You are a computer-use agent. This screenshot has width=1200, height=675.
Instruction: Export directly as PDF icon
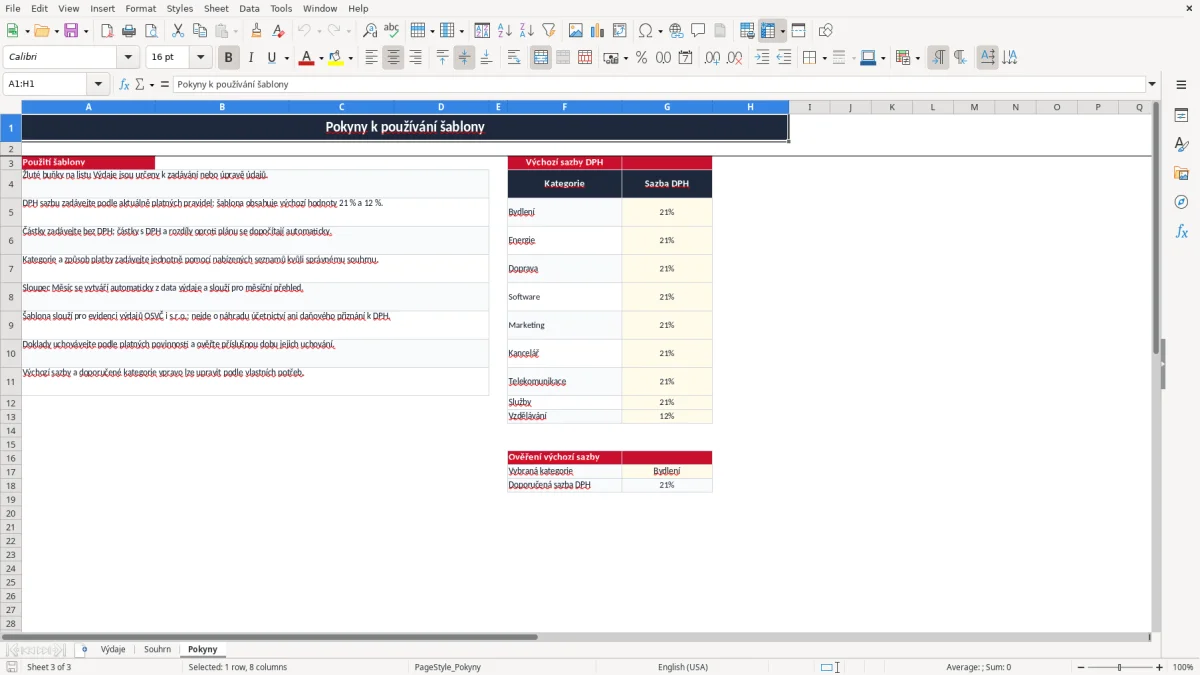click(x=107, y=31)
